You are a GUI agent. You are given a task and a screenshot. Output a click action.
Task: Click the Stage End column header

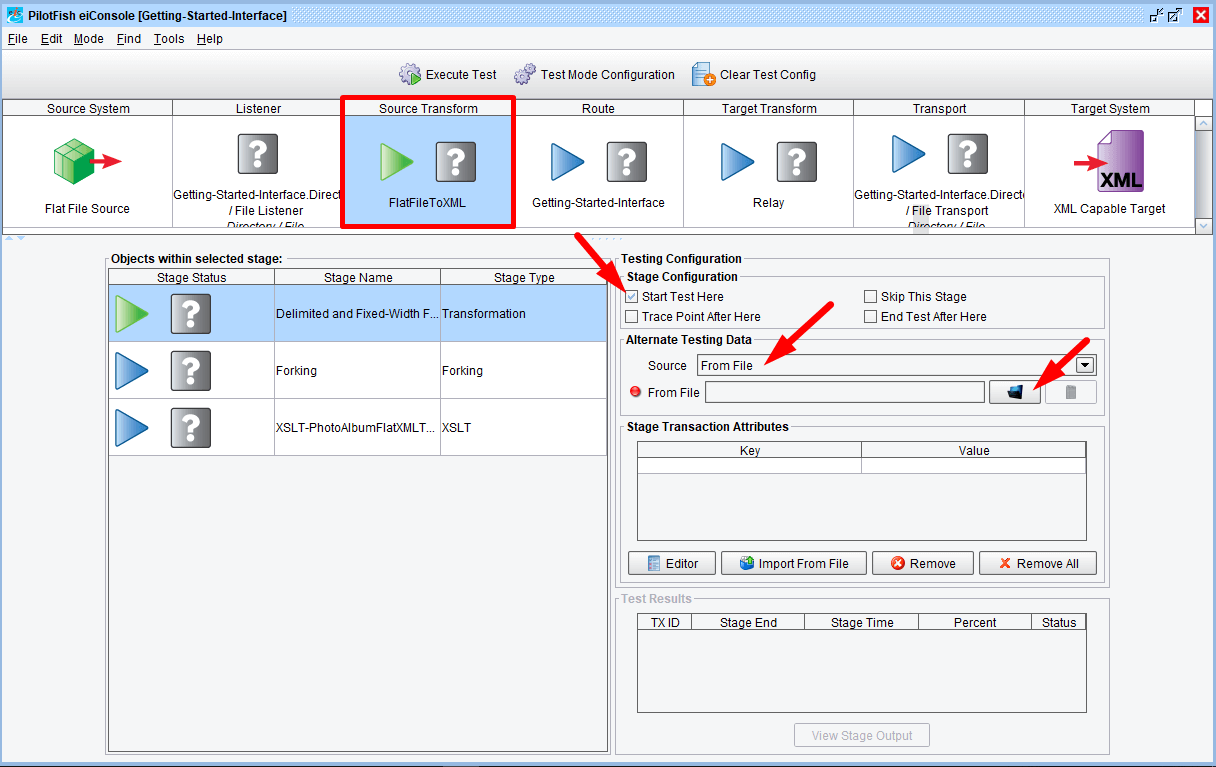[749, 622]
